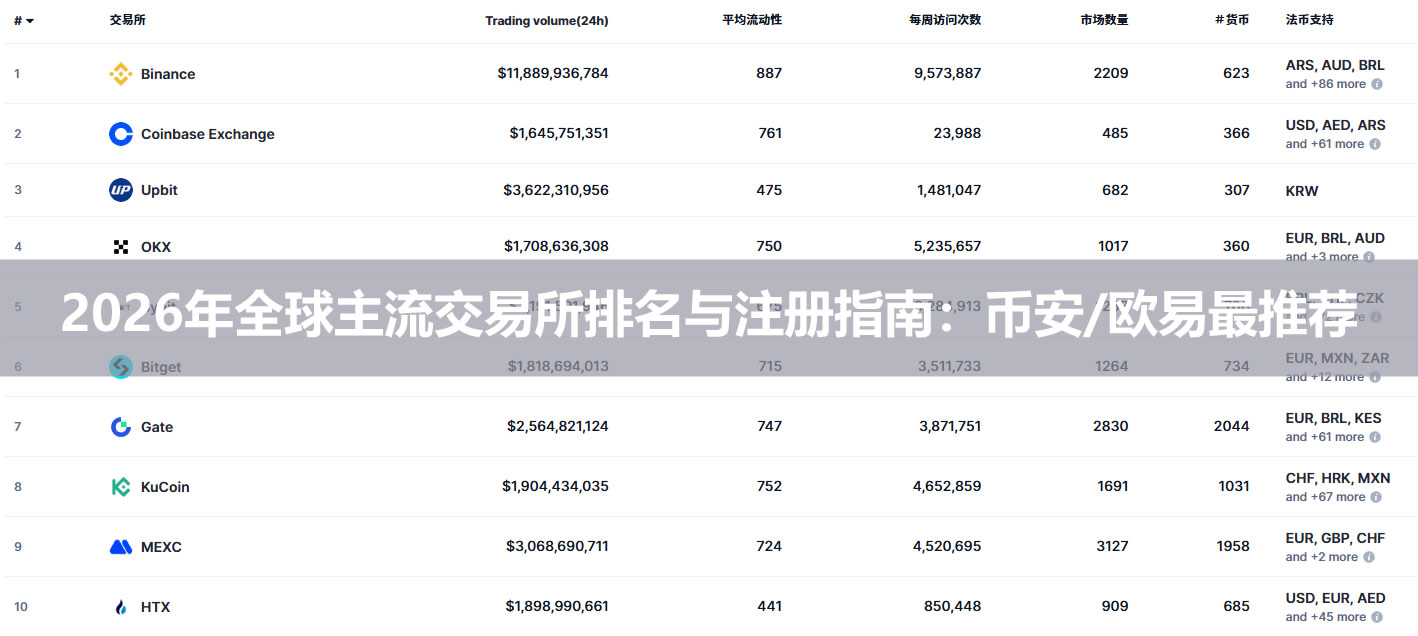Open the MEXC exchange name link

coord(161,547)
